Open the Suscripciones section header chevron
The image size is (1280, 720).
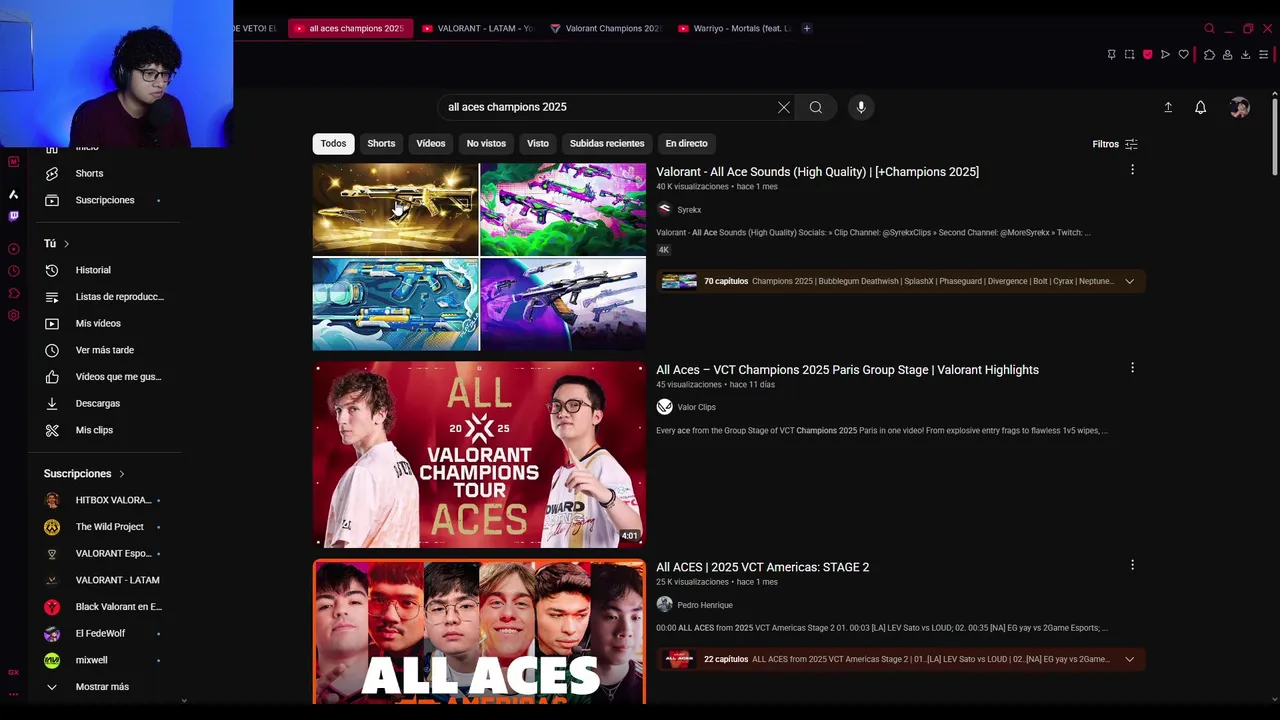pyautogui.click(x=122, y=474)
